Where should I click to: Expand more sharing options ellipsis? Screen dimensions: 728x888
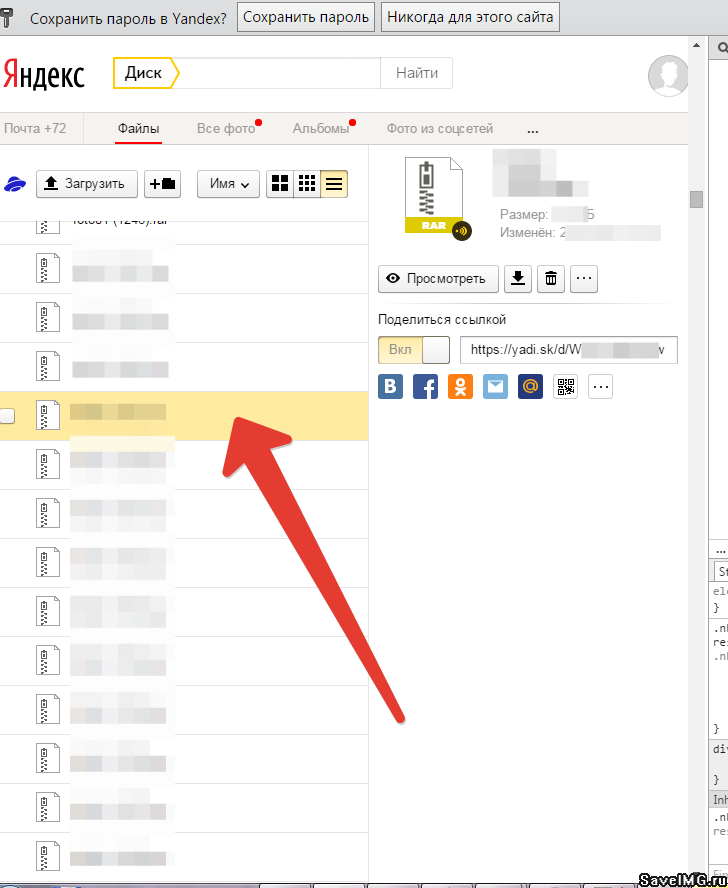coord(600,387)
